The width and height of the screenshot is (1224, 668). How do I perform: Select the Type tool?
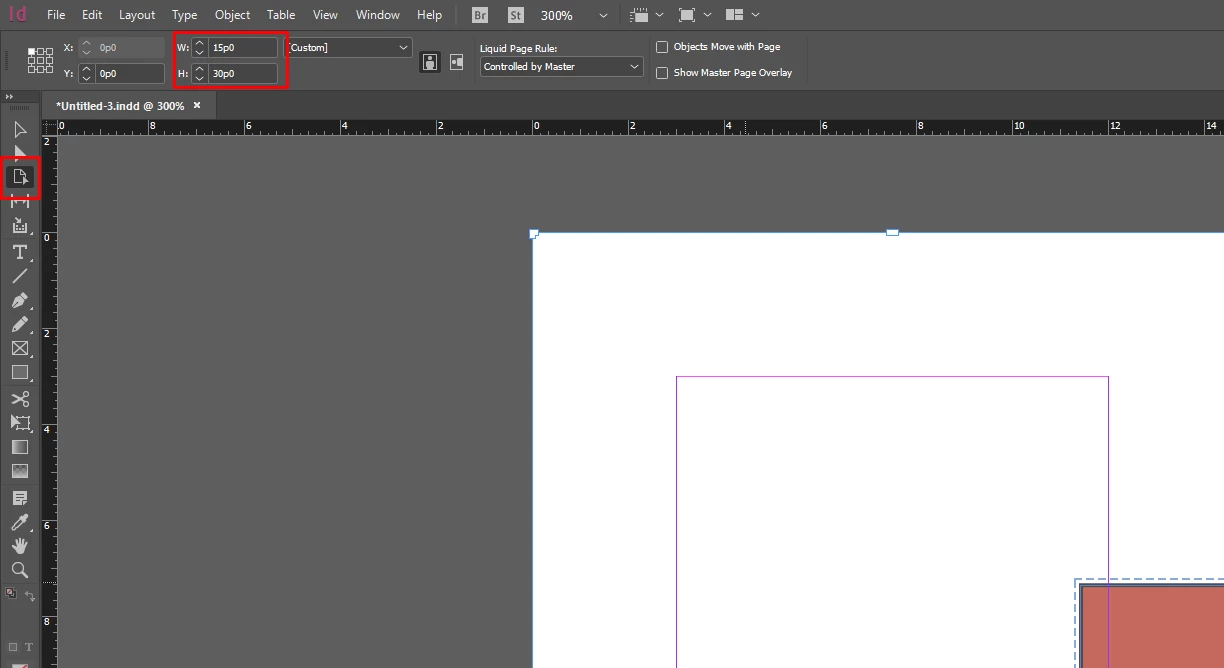20,252
